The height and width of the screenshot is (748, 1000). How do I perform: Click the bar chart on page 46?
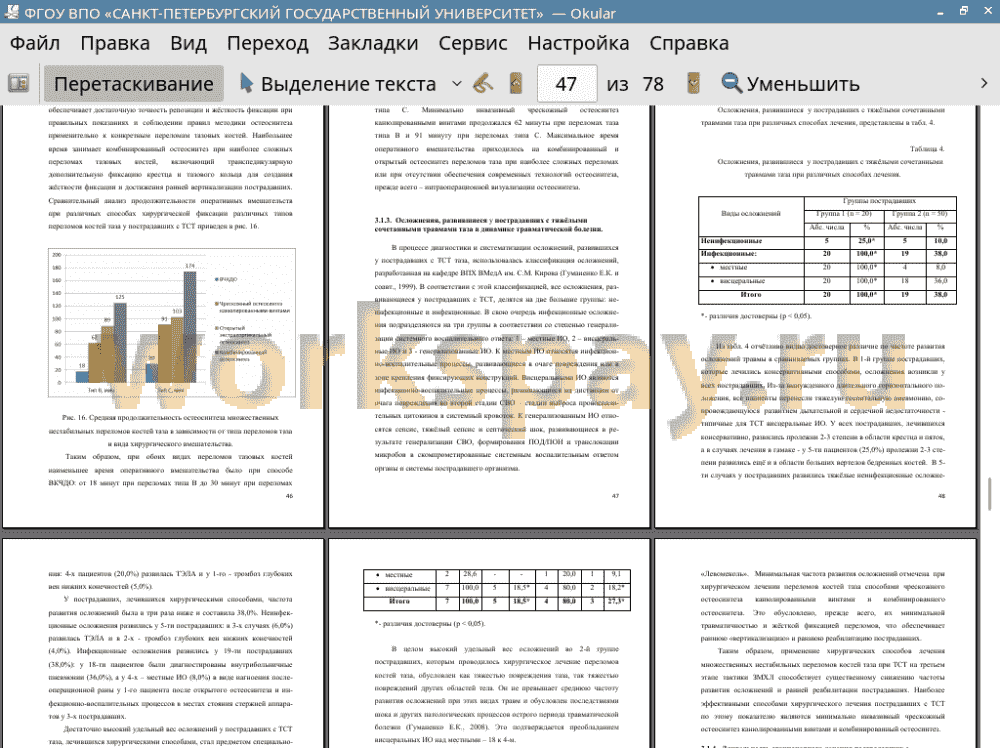tap(172, 323)
